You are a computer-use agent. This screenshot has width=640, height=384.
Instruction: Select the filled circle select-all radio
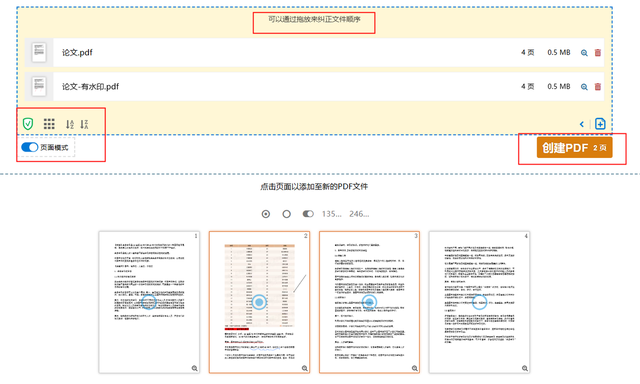266,214
